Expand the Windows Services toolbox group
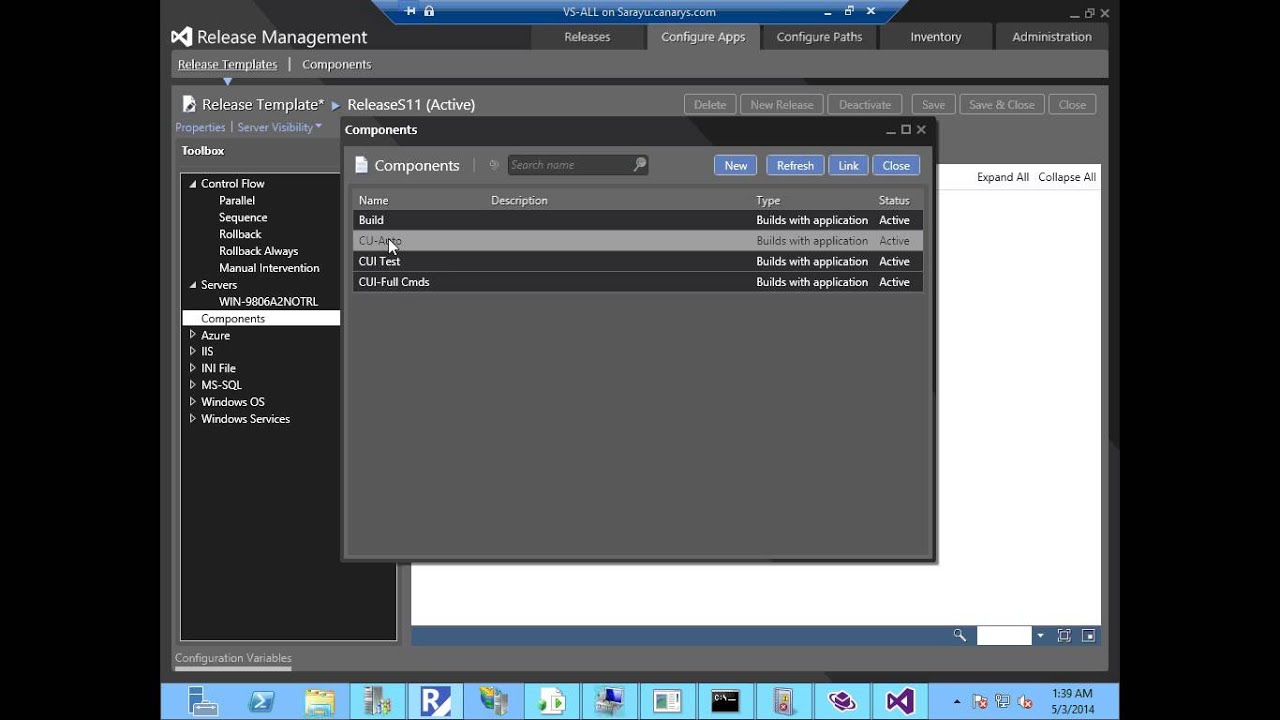Viewport: 1280px width, 720px height. (193, 419)
